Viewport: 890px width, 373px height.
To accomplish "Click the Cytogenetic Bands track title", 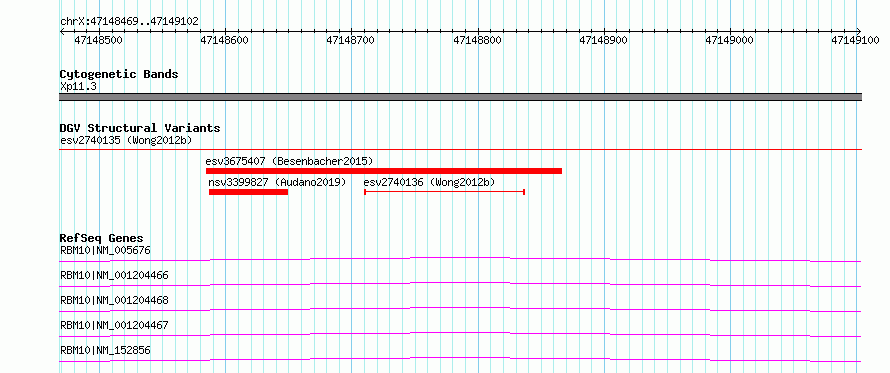I will [x=119, y=74].
